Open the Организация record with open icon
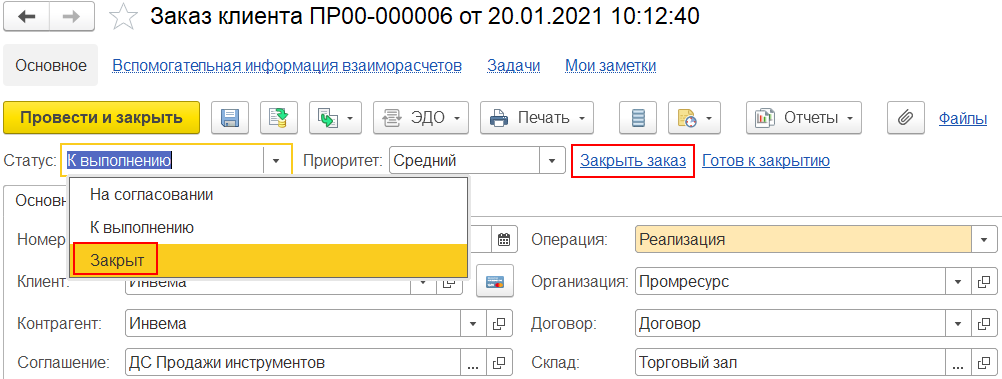The width and height of the screenshot is (1002, 379). 984,282
